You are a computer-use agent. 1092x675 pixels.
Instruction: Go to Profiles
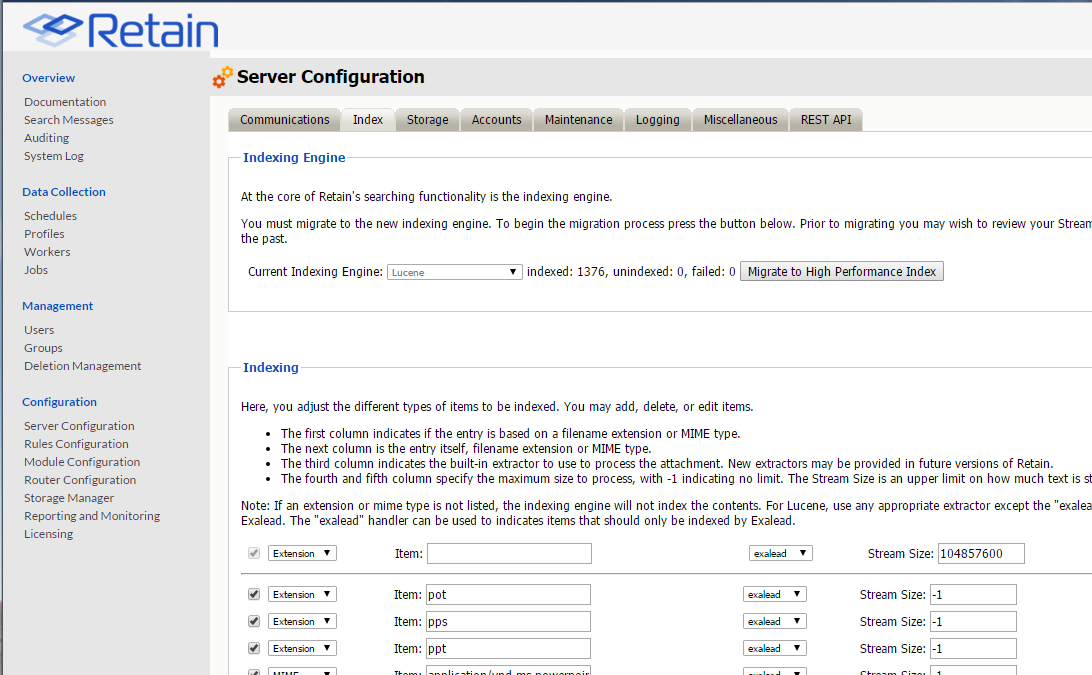(44, 234)
